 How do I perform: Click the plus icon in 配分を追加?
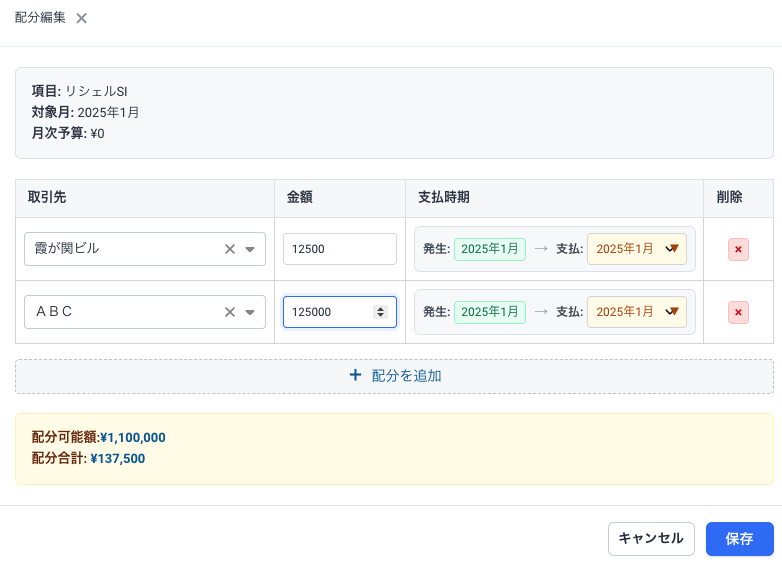(355, 376)
